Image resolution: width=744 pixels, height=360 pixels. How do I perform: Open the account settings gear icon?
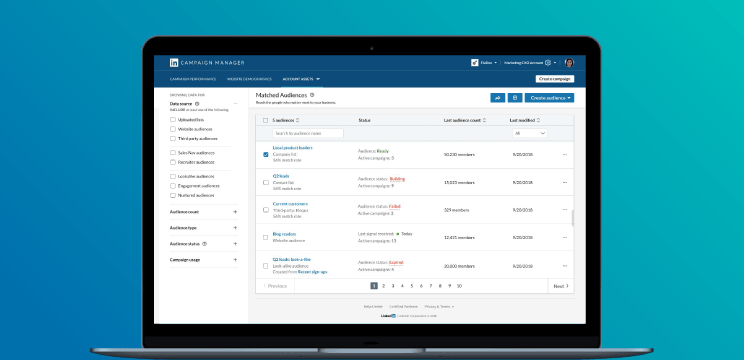click(548, 63)
